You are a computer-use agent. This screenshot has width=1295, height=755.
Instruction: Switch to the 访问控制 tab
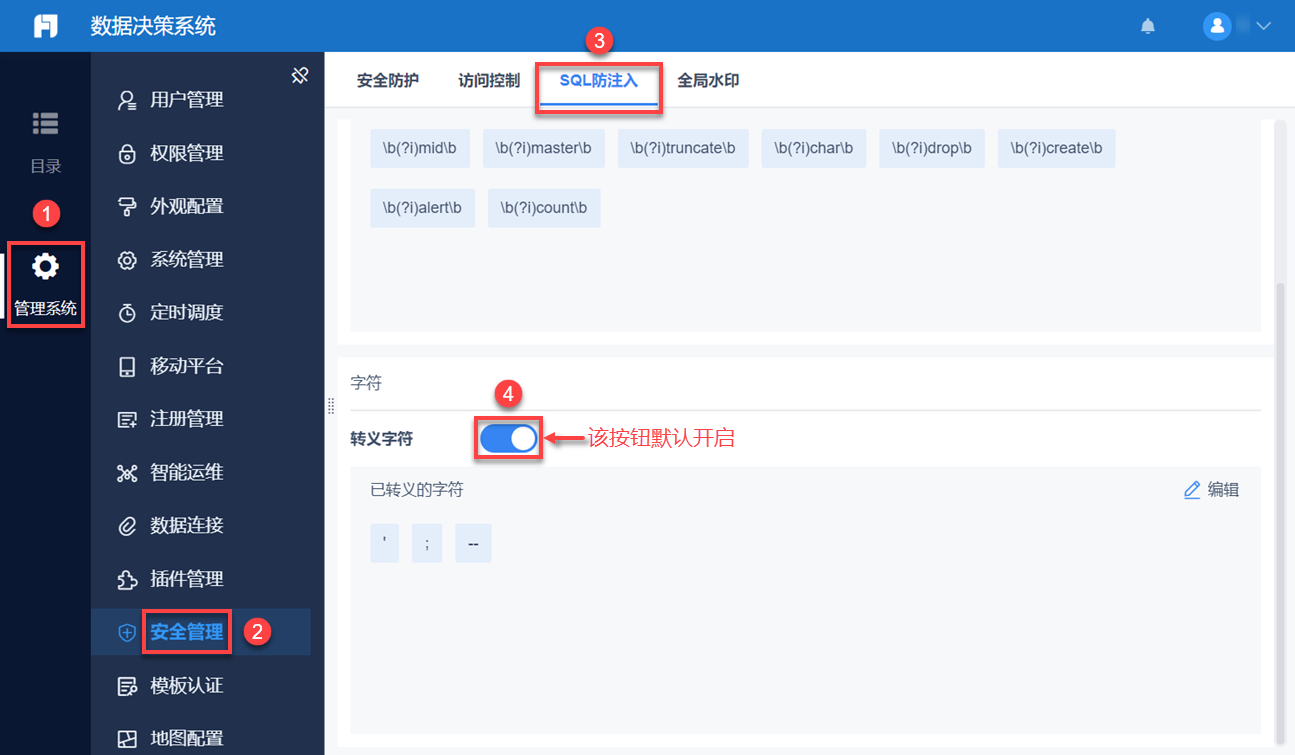tap(489, 81)
